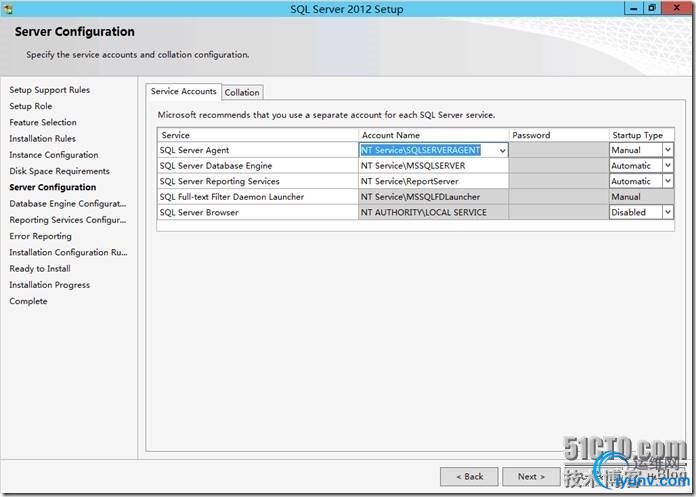
Task: Click the Feature Selection step
Action: [43, 122]
